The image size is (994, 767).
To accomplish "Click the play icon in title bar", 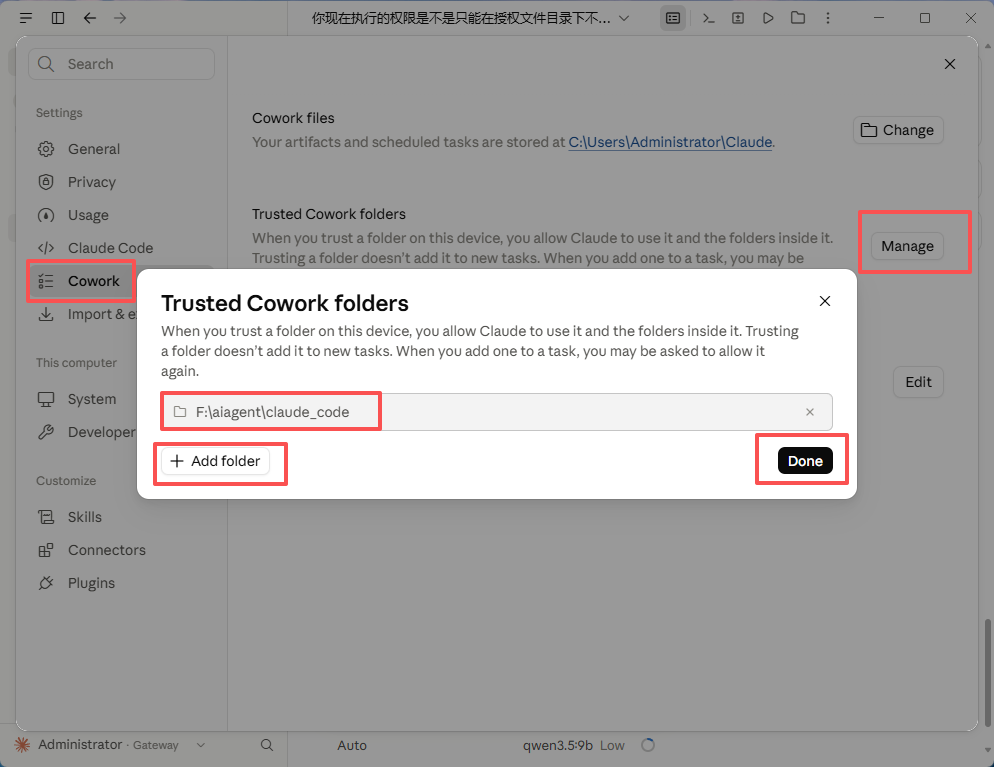I will click(768, 18).
